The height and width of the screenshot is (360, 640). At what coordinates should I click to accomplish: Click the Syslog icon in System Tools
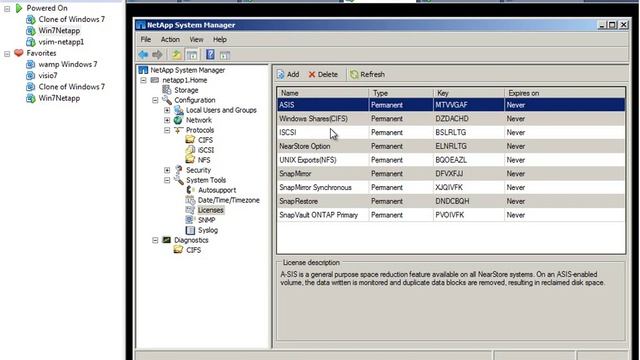point(190,230)
